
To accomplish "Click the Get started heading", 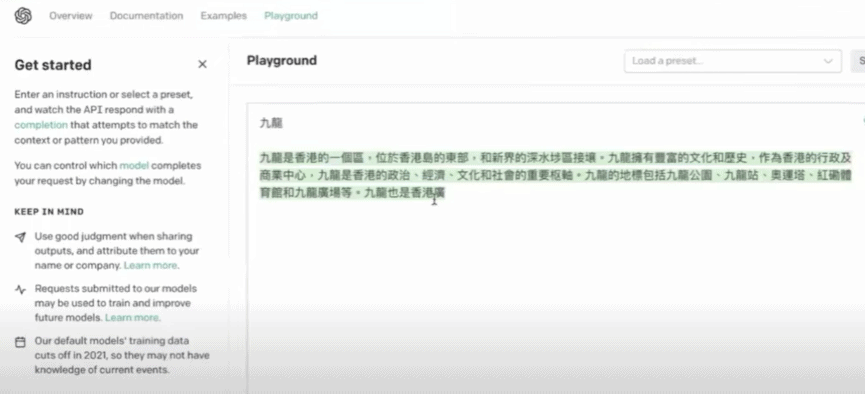I will (53, 65).
